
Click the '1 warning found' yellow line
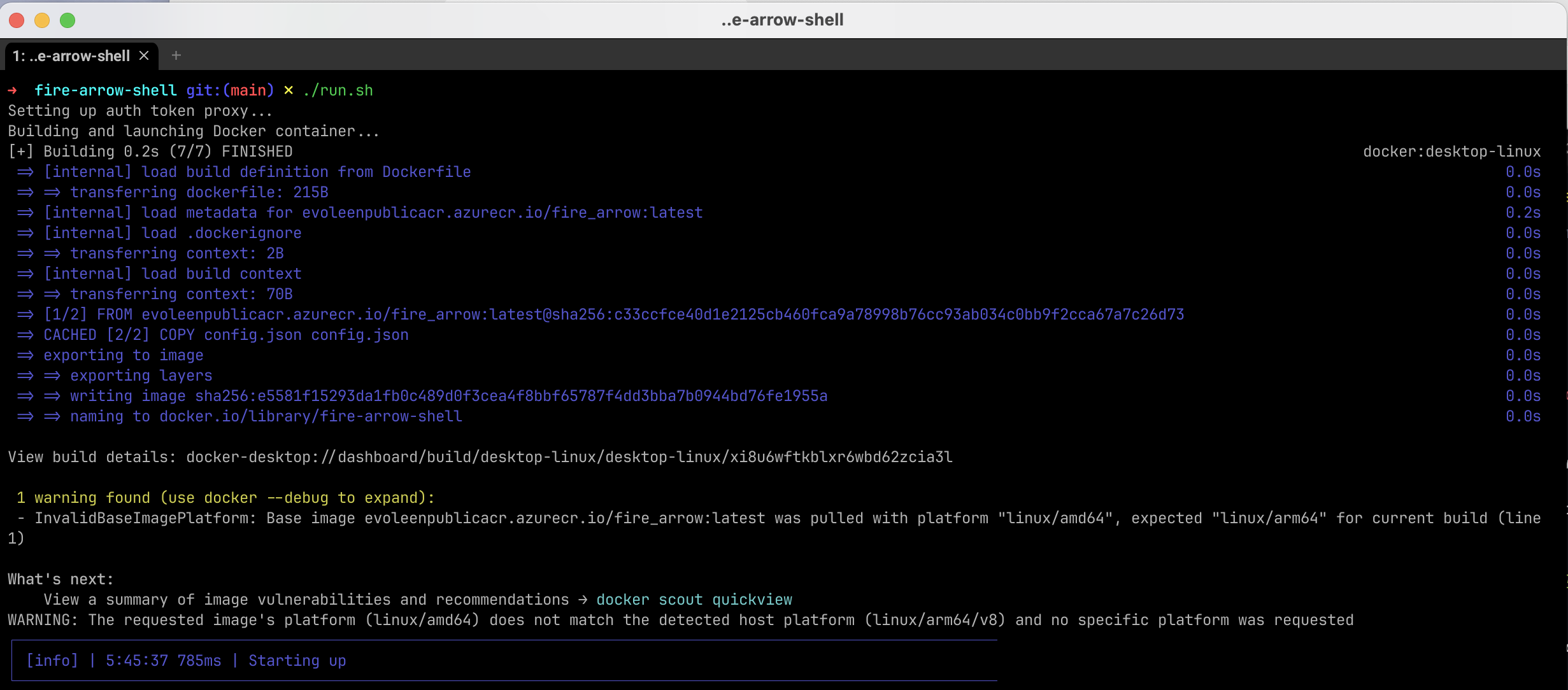(x=222, y=498)
